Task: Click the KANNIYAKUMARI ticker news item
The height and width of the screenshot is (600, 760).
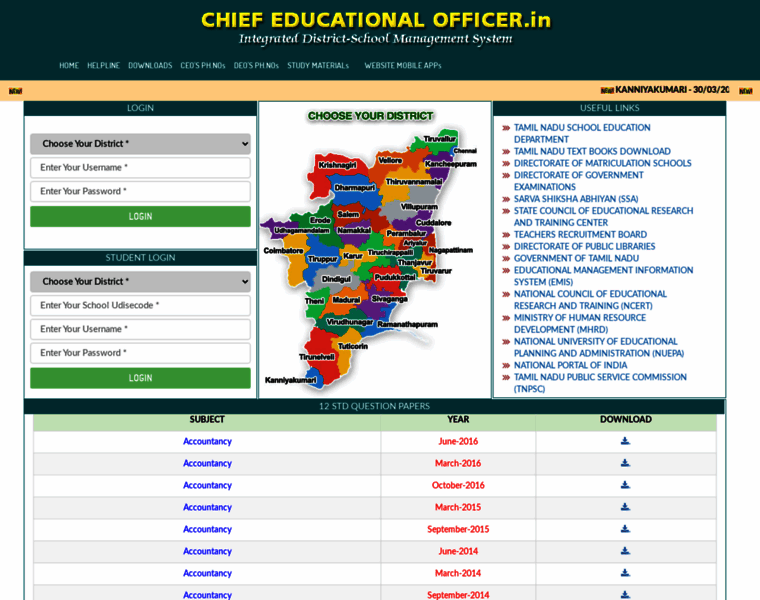Action: 671,90
